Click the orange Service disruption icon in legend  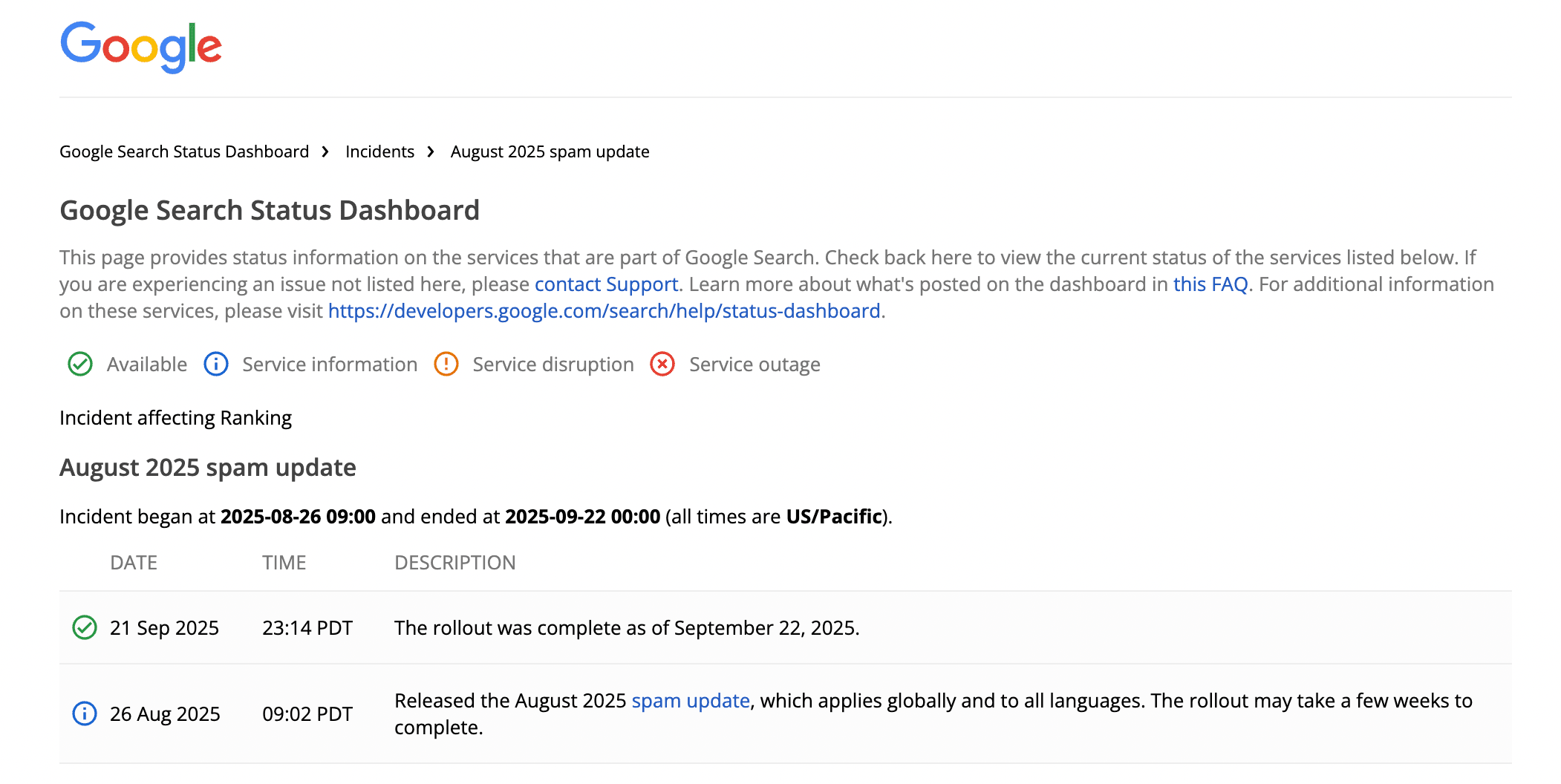click(x=446, y=365)
